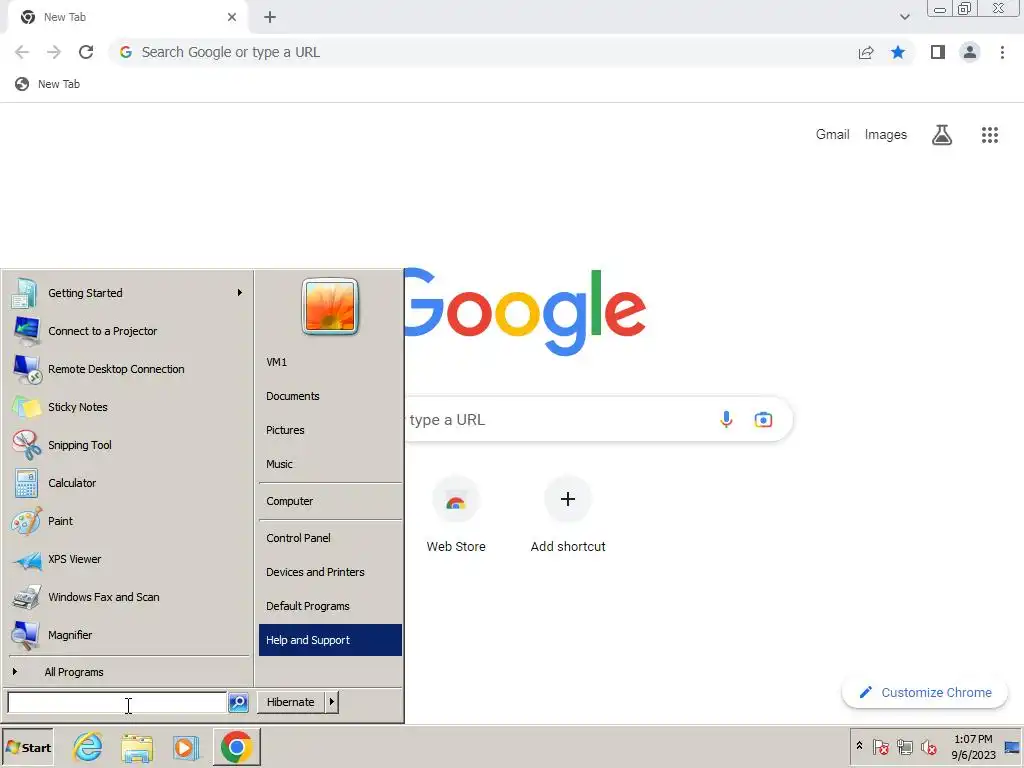Select Help and Support
Image resolution: width=1024 pixels, height=768 pixels.
[330, 640]
